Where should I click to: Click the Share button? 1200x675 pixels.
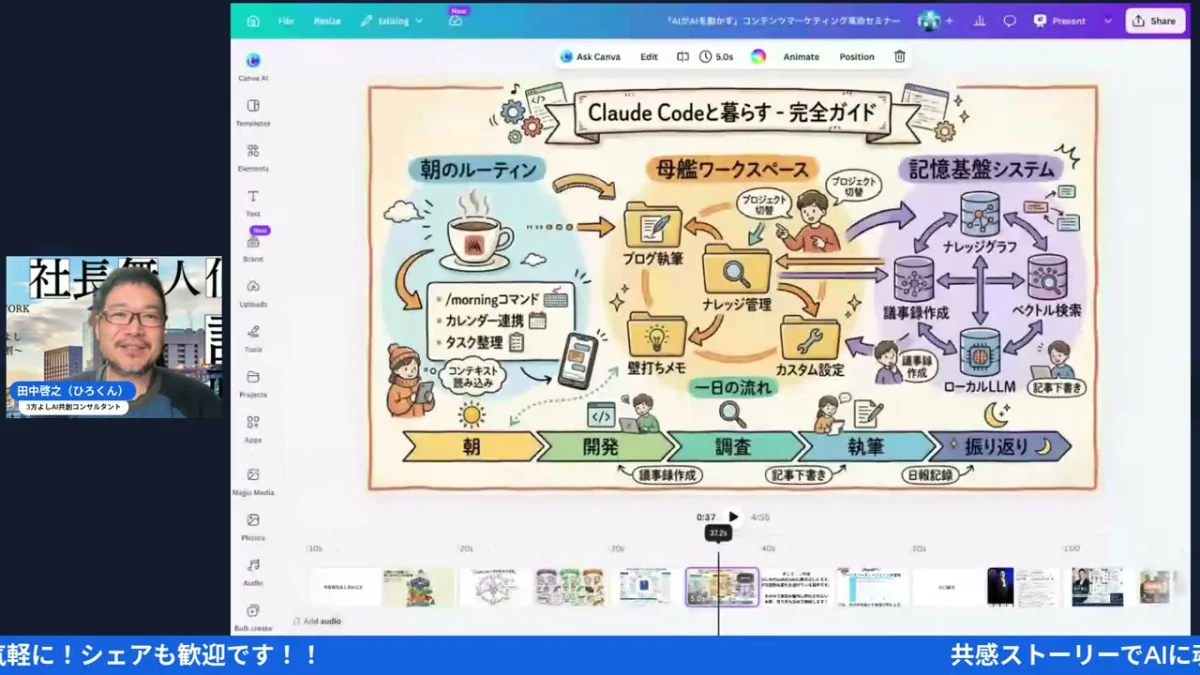1154,21
